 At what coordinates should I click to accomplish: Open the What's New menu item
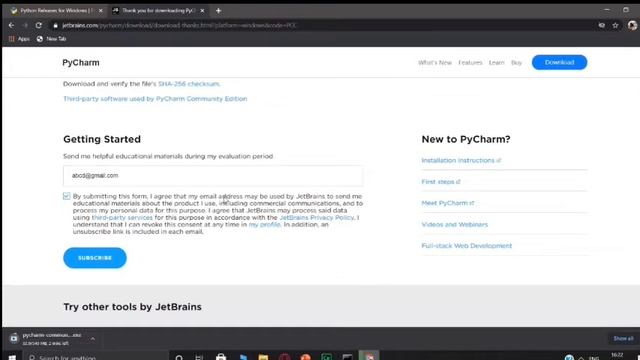click(435, 62)
